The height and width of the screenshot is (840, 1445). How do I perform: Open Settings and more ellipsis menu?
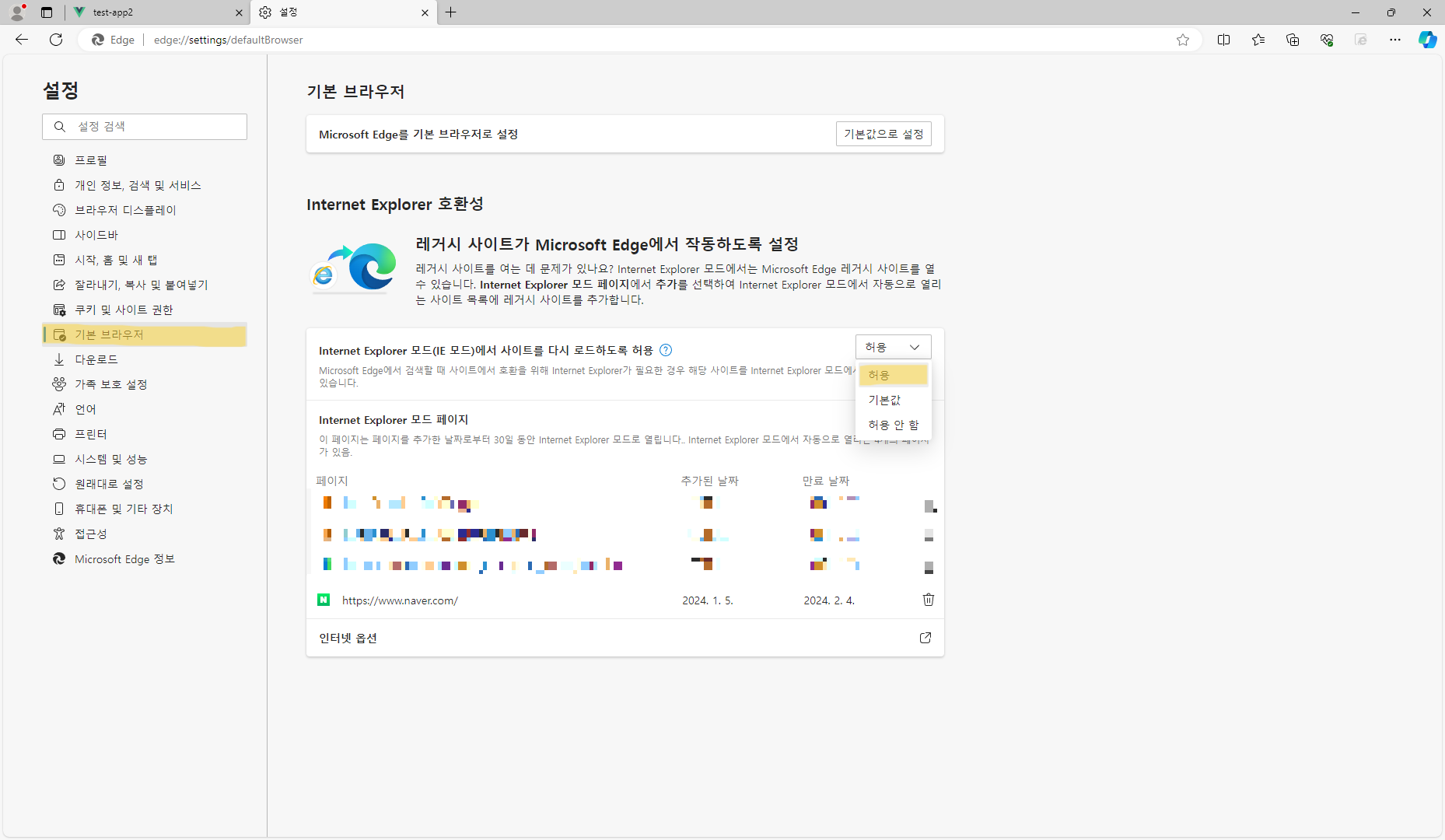(1395, 40)
